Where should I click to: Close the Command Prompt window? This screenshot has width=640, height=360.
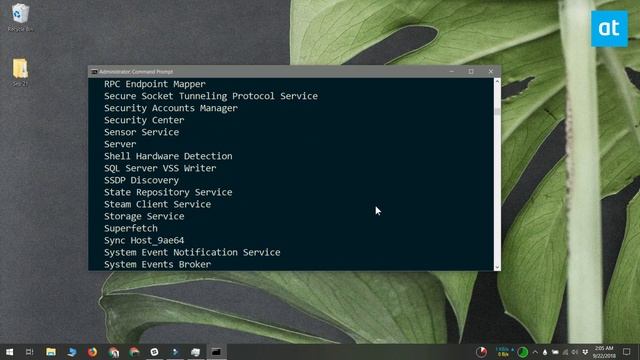[x=491, y=71]
